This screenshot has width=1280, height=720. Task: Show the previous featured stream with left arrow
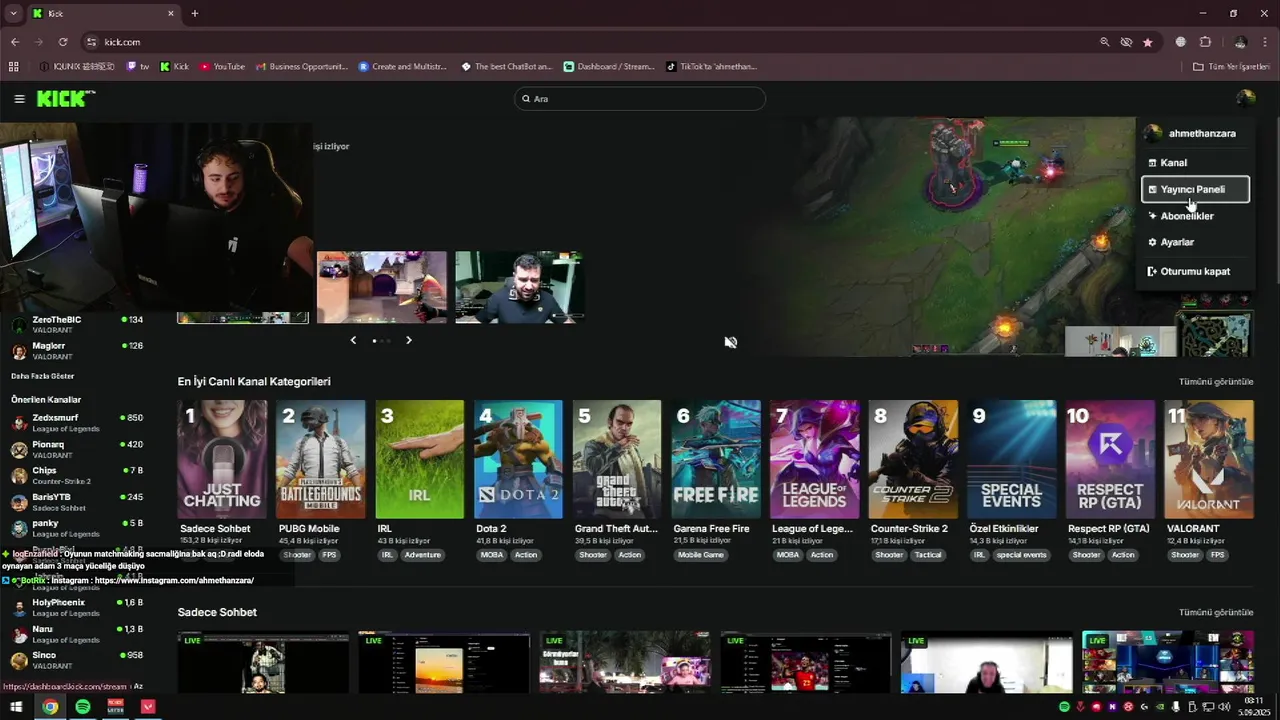tap(353, 340)
